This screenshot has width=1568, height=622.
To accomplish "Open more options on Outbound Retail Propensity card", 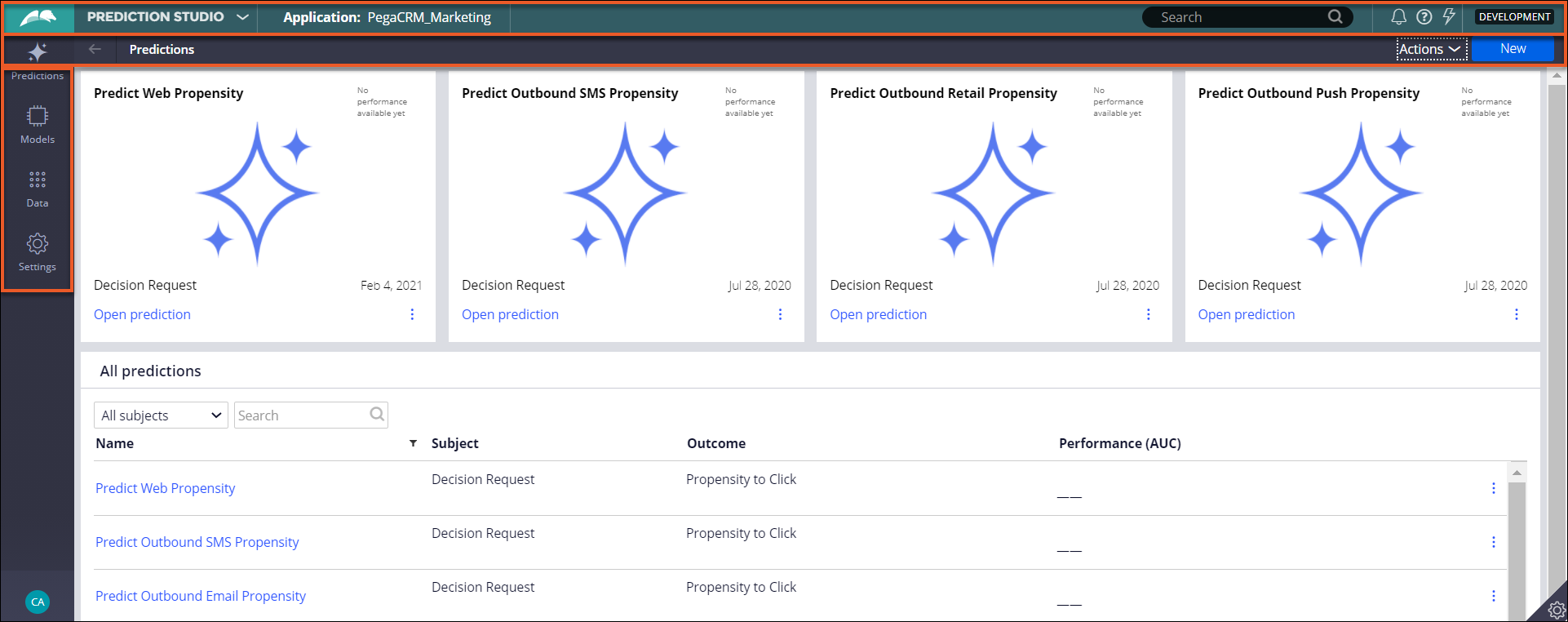I will click(1148, 314).
